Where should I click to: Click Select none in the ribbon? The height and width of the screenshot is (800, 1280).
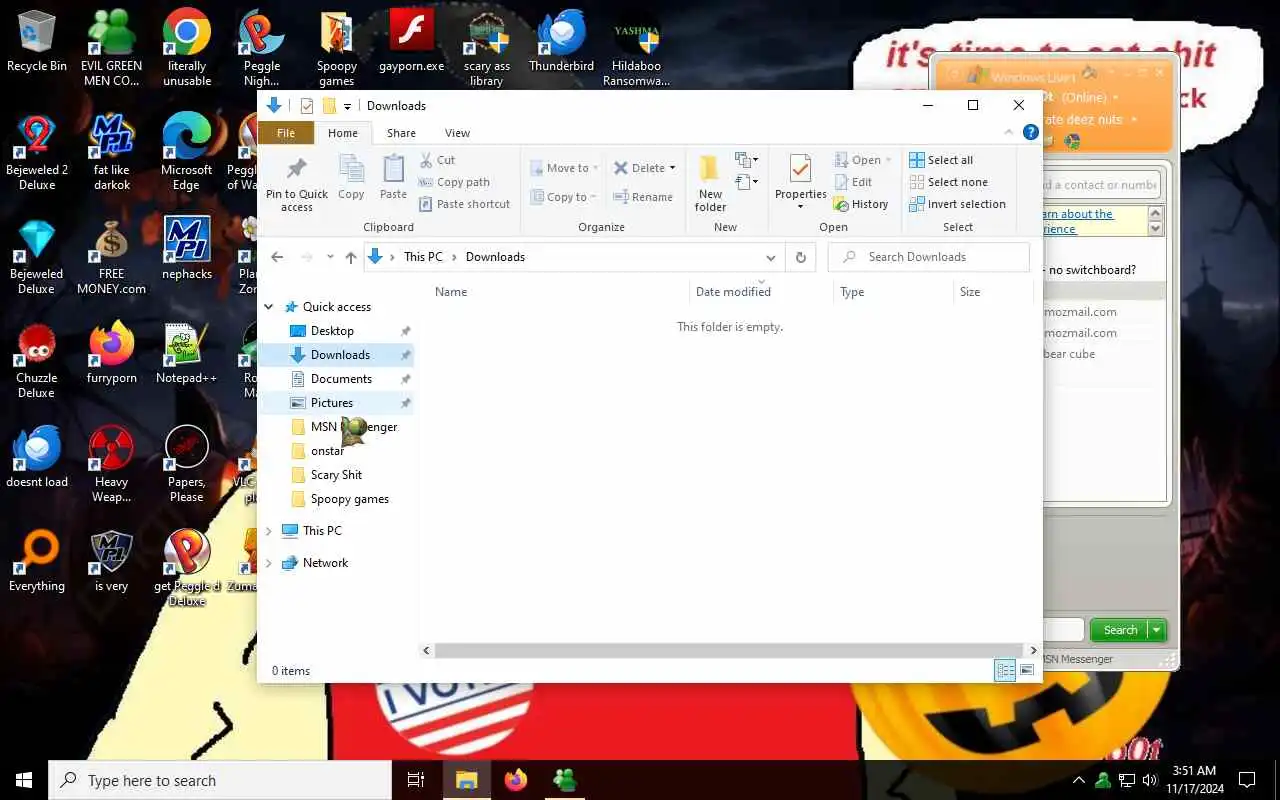(948, 182)
